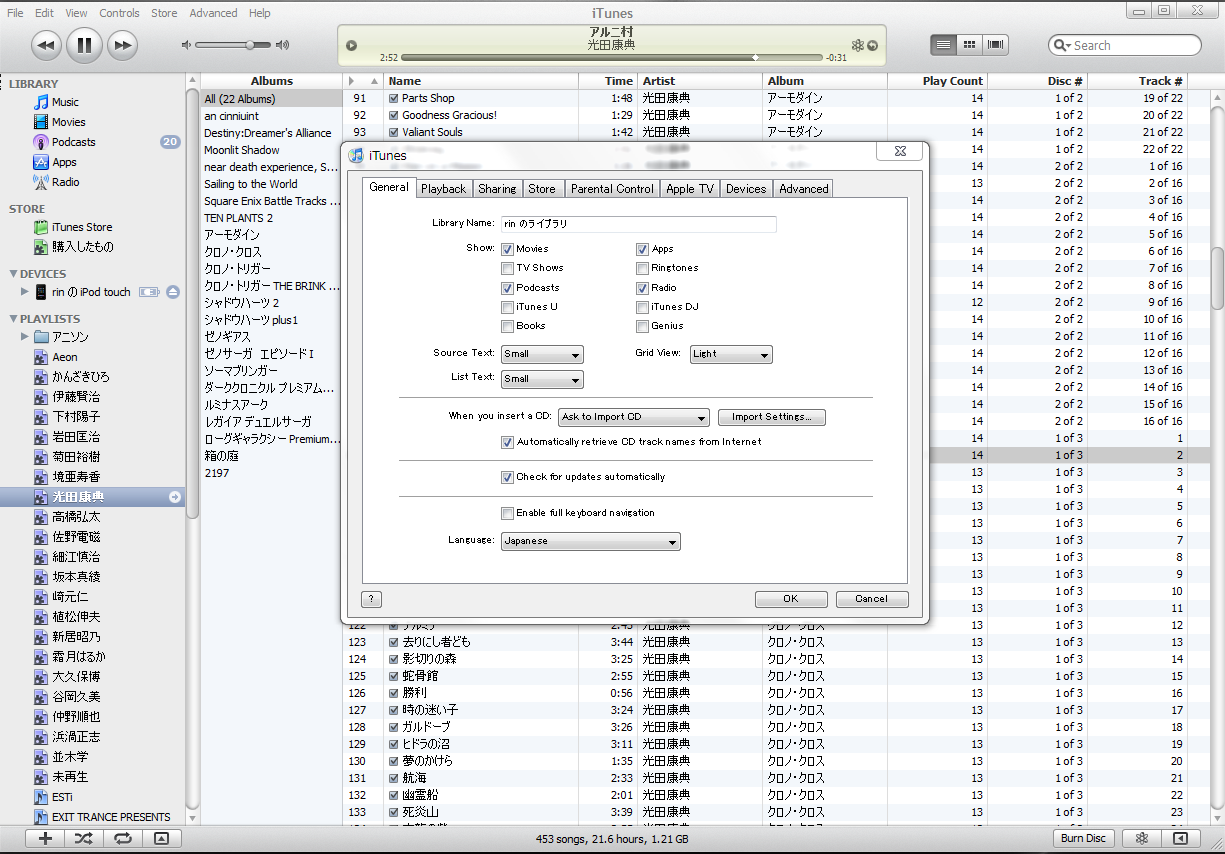Open the CD insert action dropdown

pos(634,417)
